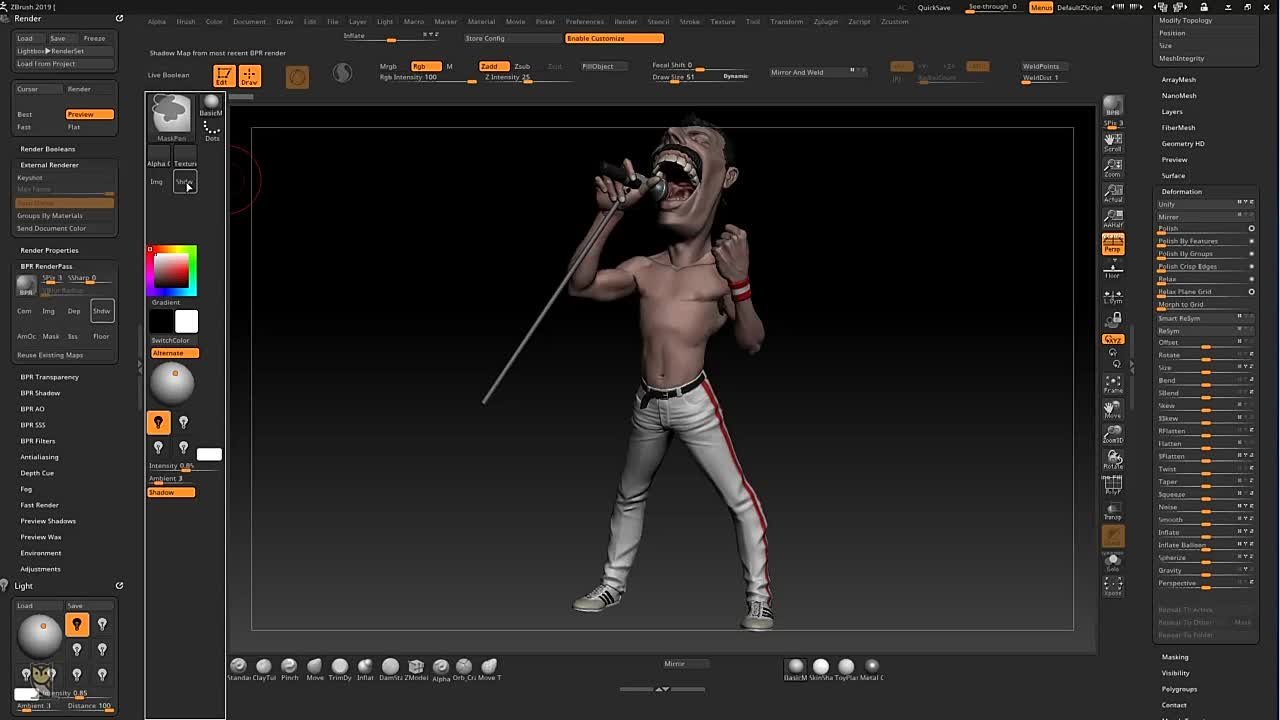Choose the Orb_Cracks brush
Screen dimensions: 1280x720
coord(464,668)
